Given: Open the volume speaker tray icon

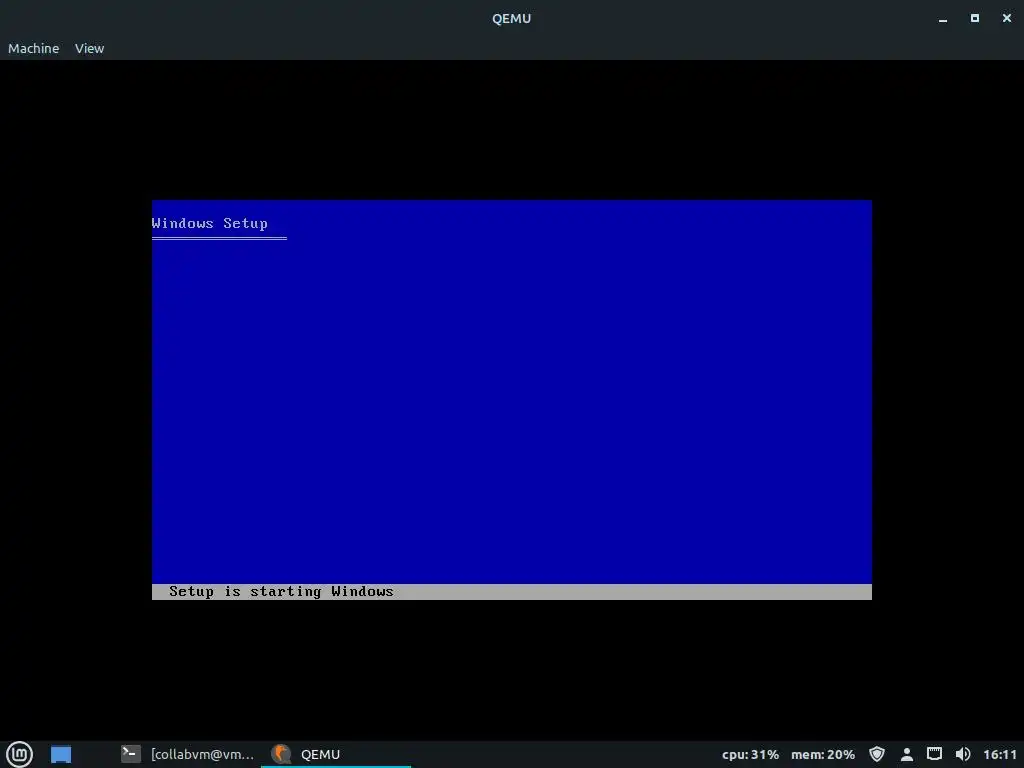Looking at the screenshot, I should click(963, 754).
